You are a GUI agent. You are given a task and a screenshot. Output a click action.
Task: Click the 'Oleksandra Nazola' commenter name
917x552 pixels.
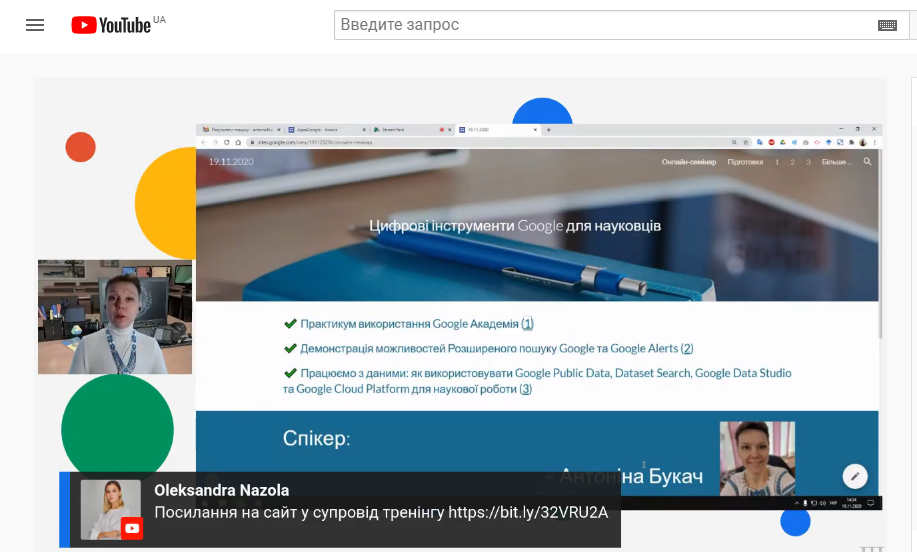222,490
